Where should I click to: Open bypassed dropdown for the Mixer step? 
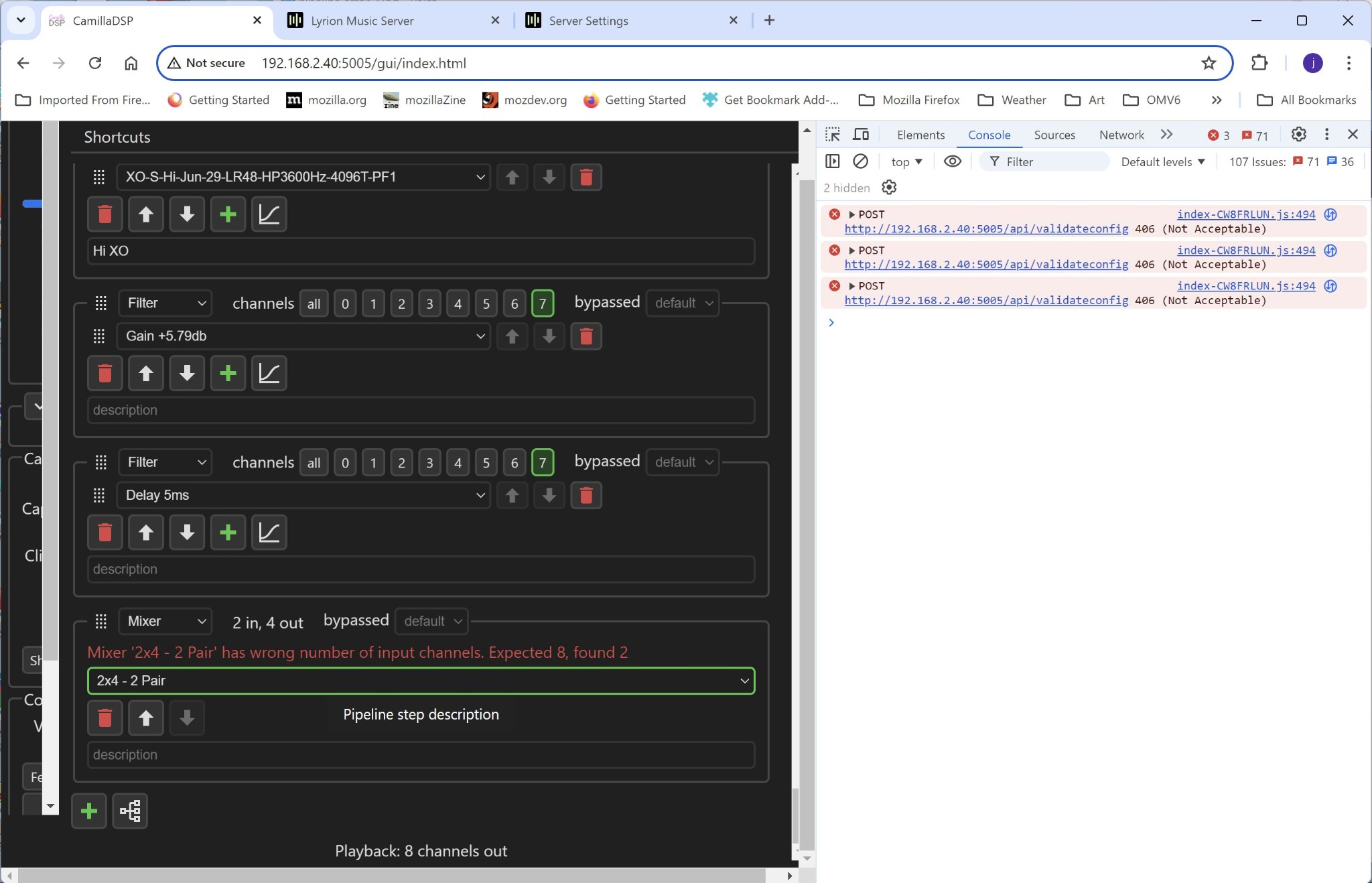tap(431, 621)
